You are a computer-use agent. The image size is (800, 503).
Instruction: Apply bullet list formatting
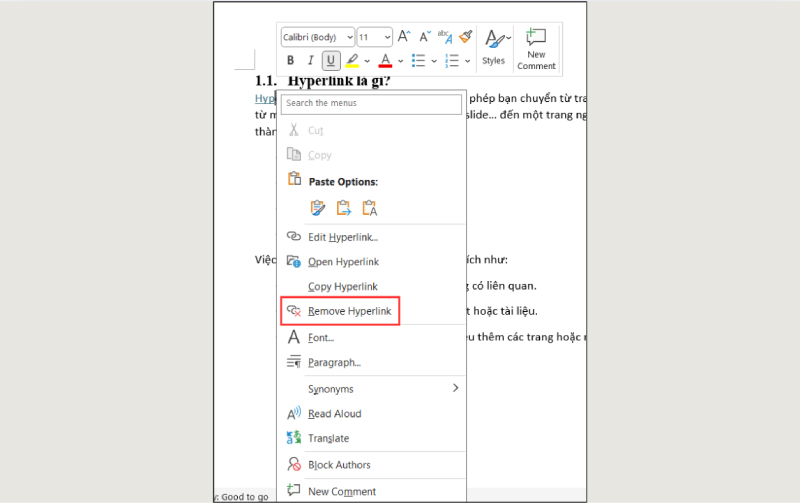[x=418, y=61]
